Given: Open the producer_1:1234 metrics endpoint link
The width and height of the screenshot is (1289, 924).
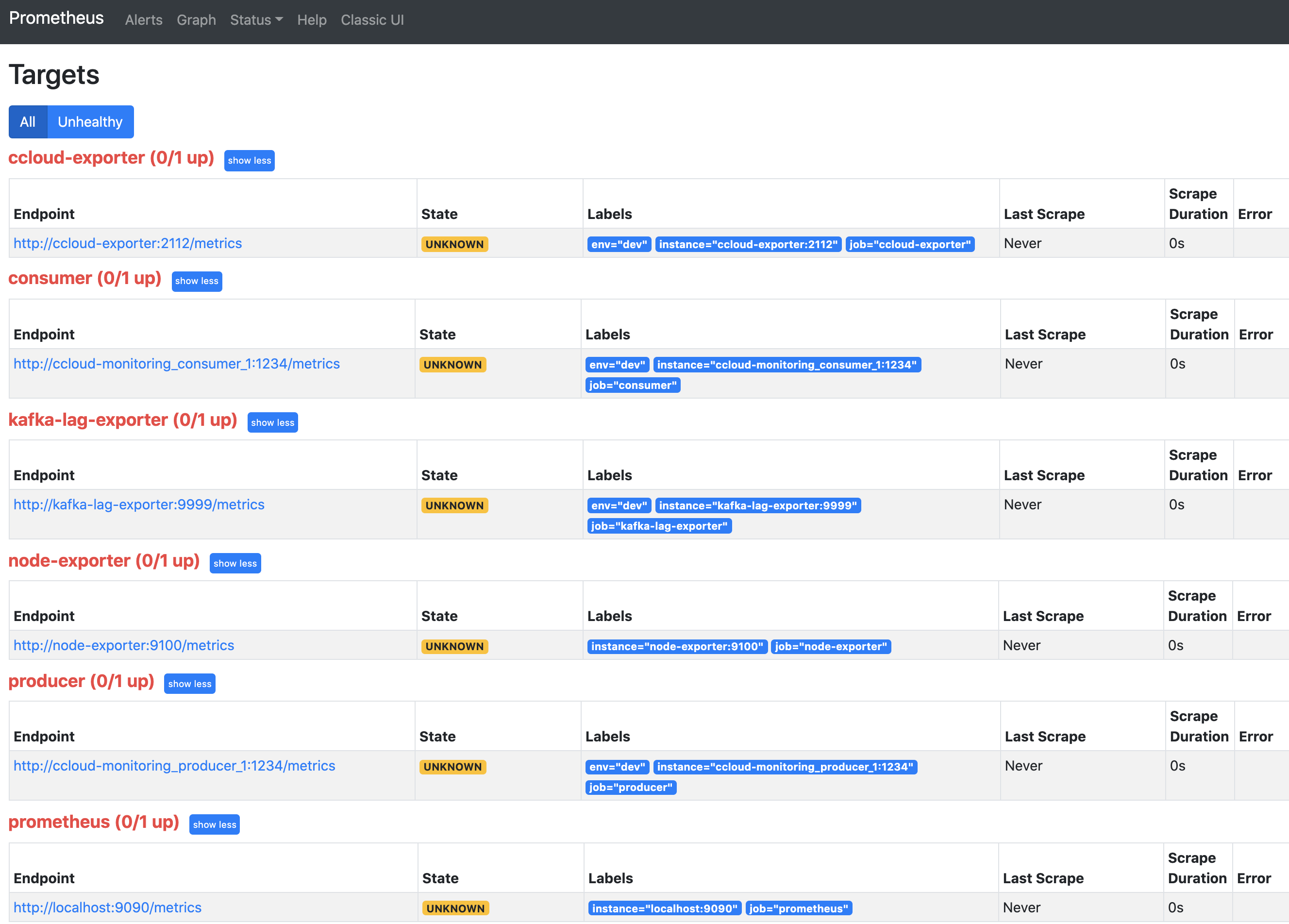Looking at the screenshot, I should tap(174, 766).
